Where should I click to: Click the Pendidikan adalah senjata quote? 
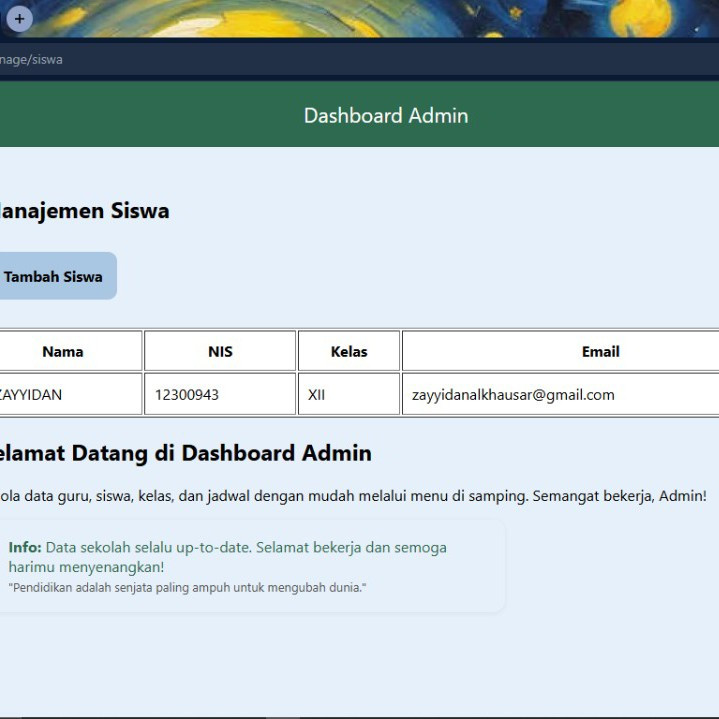pos(187,588)
